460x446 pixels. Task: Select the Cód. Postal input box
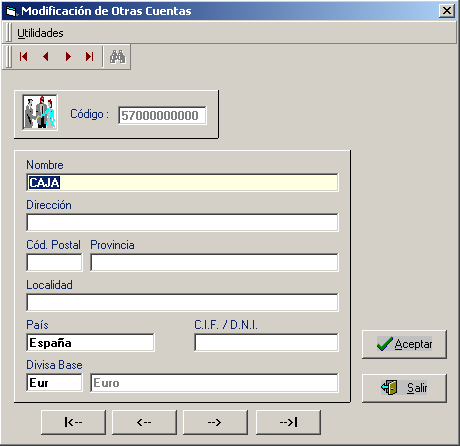tap(54, 262)
